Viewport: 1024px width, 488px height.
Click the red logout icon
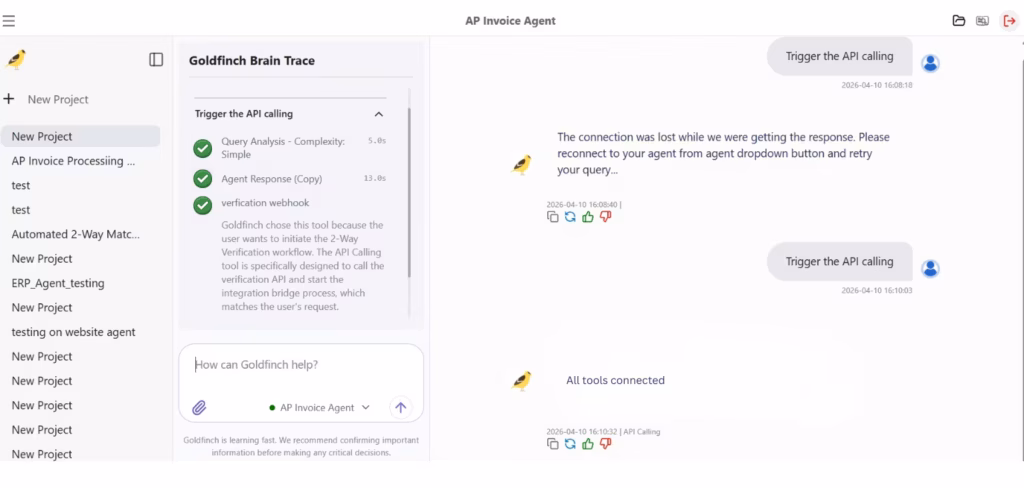click(1010, 21)
